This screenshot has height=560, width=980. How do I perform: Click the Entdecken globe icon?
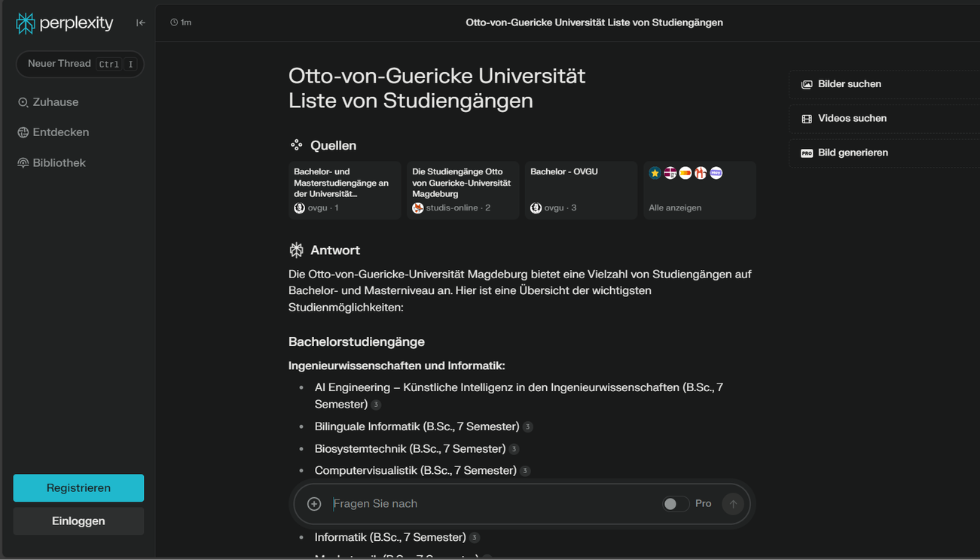(23, 132)
